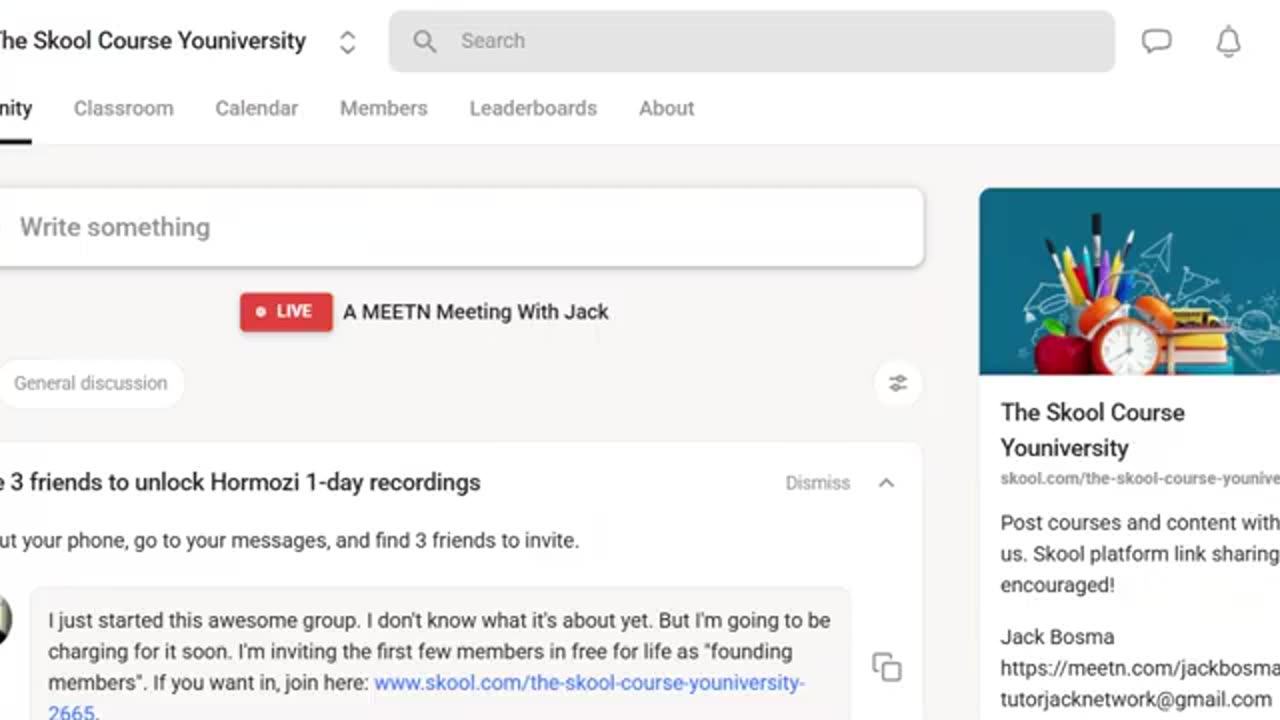
Task: Open the Leaderboards tab
Action: coord(533,108)
